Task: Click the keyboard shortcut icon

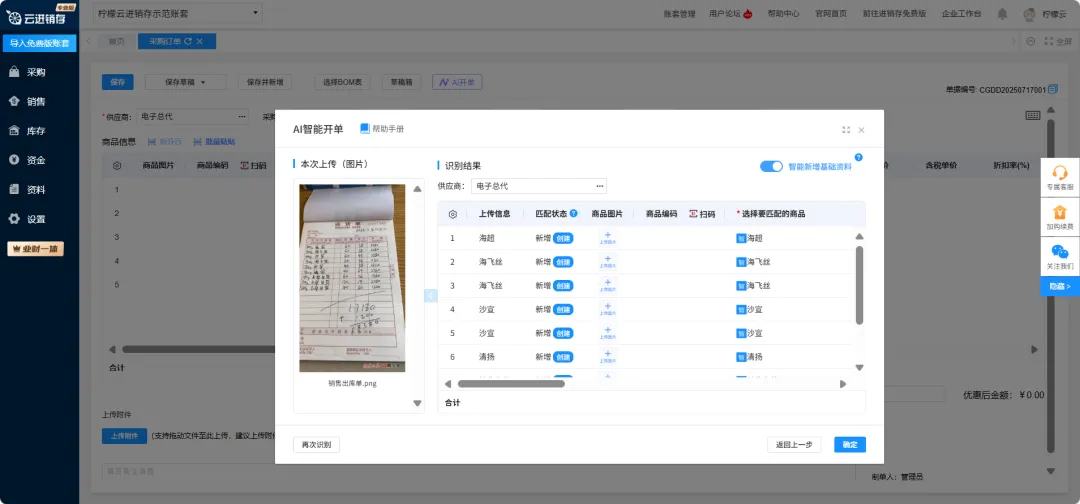Action: pos(1032,116)
